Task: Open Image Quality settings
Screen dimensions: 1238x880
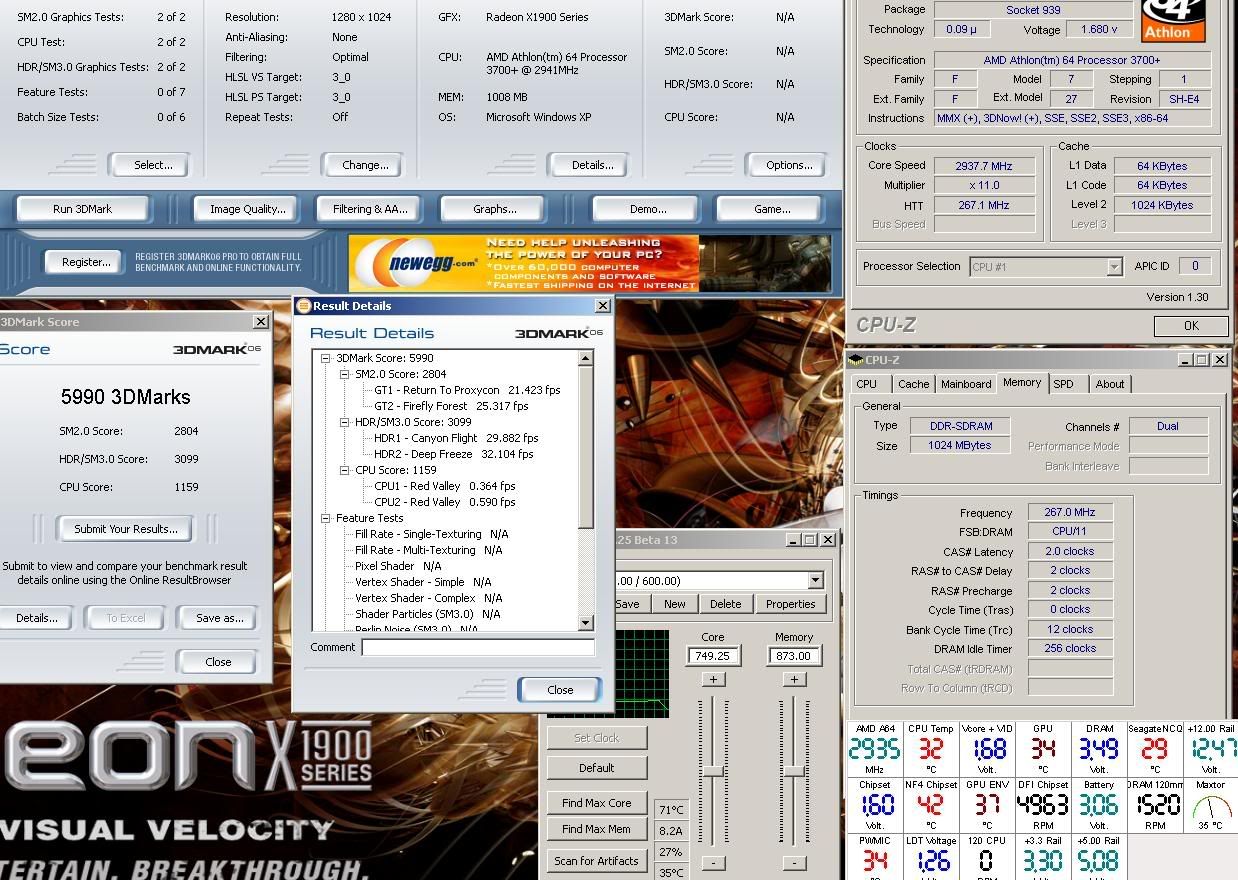Action: 248,209
